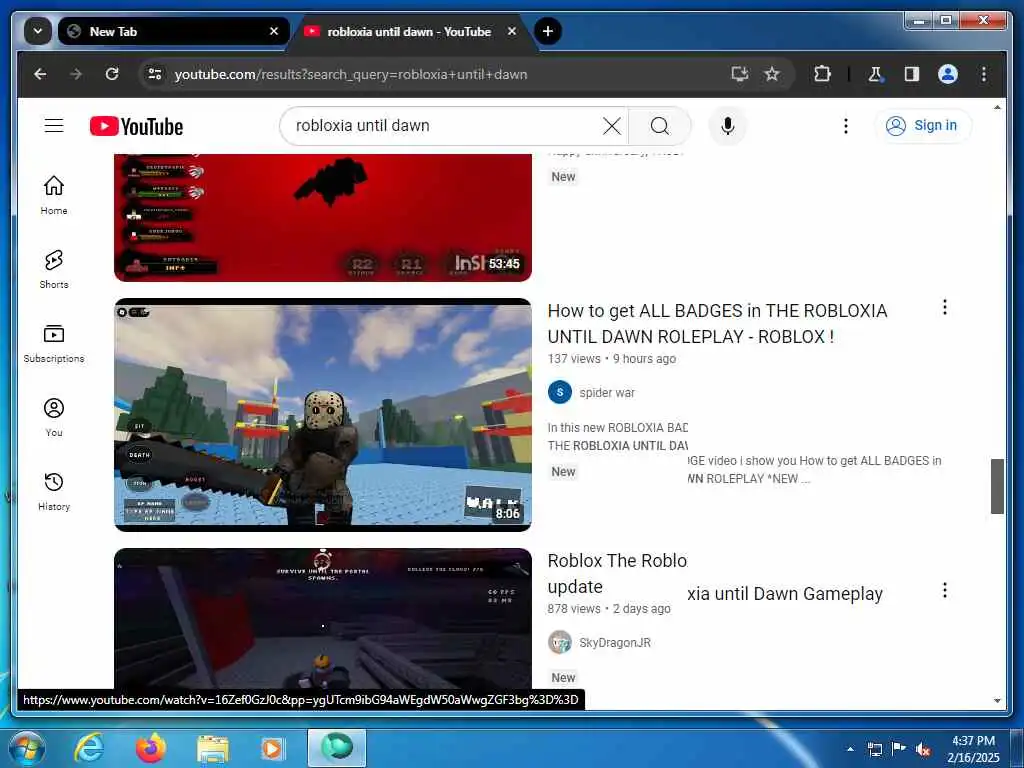Open the SkyDragonJR channel name
1024x768 pixels.
[x=615, y=643]
